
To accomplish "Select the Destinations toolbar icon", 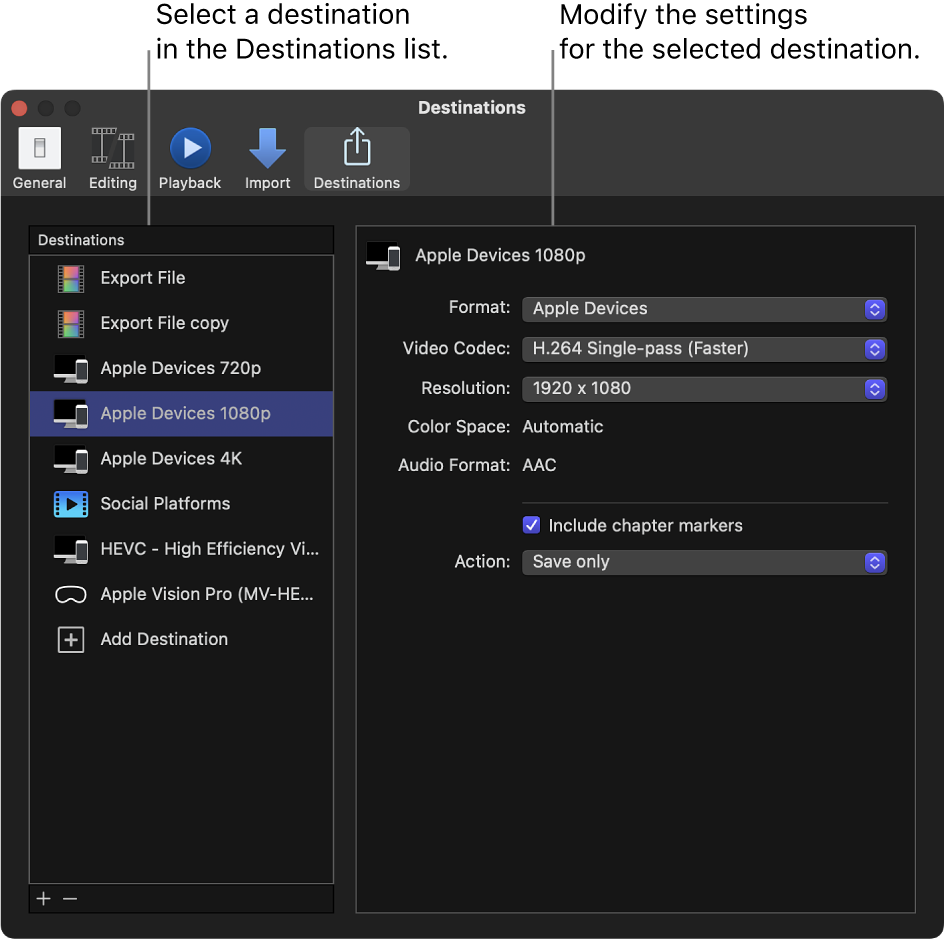I will 356,156.
